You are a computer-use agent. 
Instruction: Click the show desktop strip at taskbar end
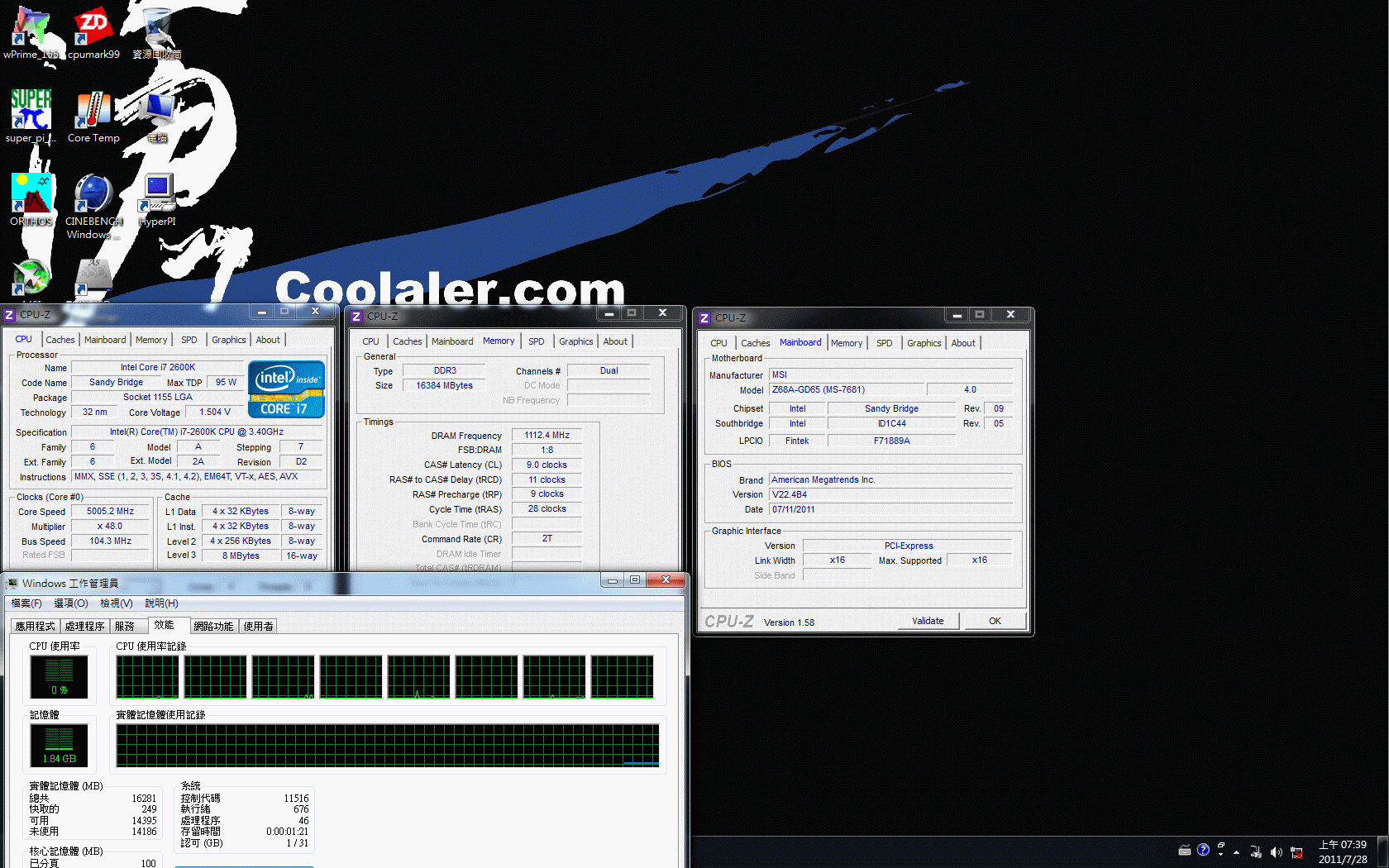[x=1383, y=852]
